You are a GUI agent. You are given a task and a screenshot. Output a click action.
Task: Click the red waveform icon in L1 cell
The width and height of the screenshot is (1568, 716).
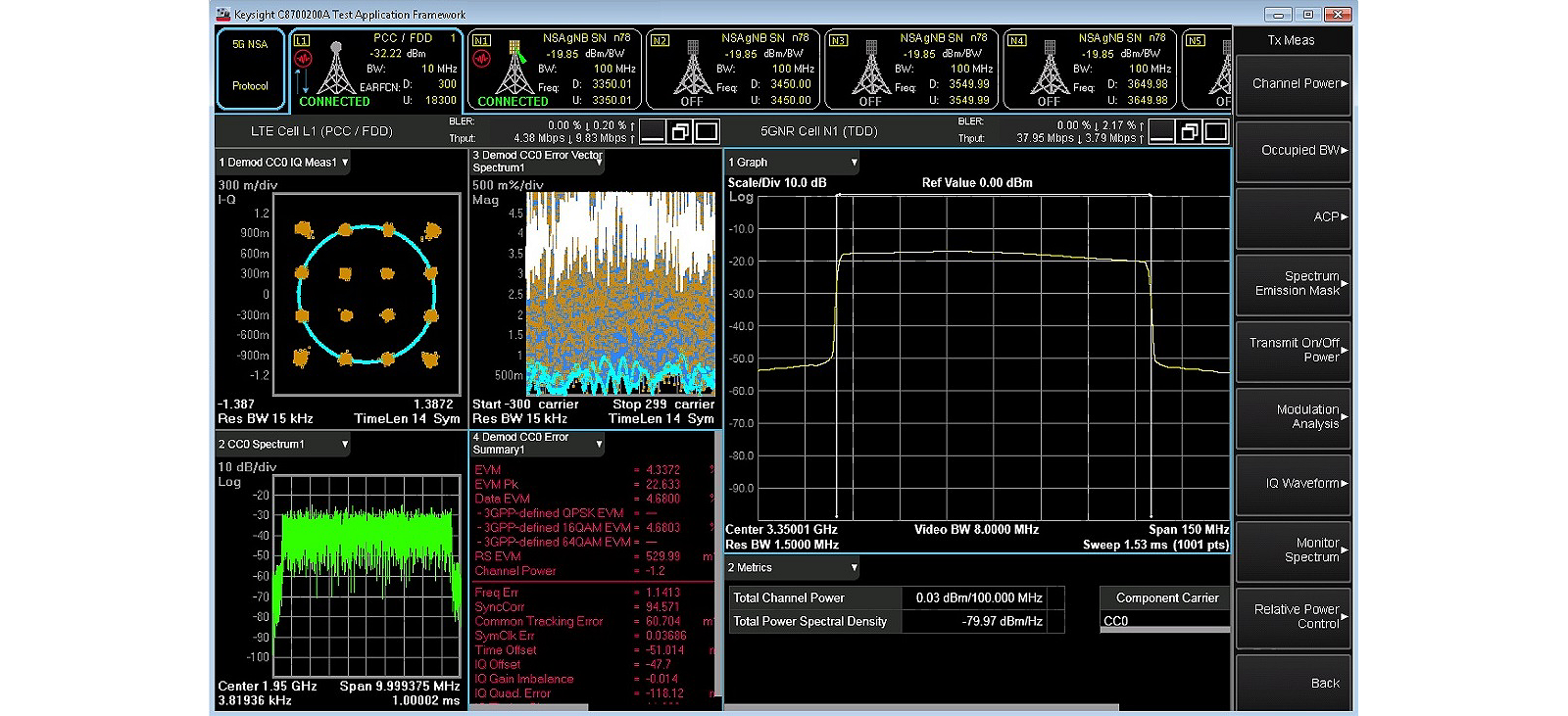click(x=303, y=60)
